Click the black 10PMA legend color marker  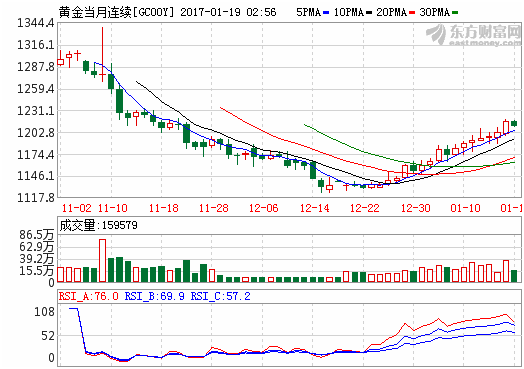click(x=369, y=13)
